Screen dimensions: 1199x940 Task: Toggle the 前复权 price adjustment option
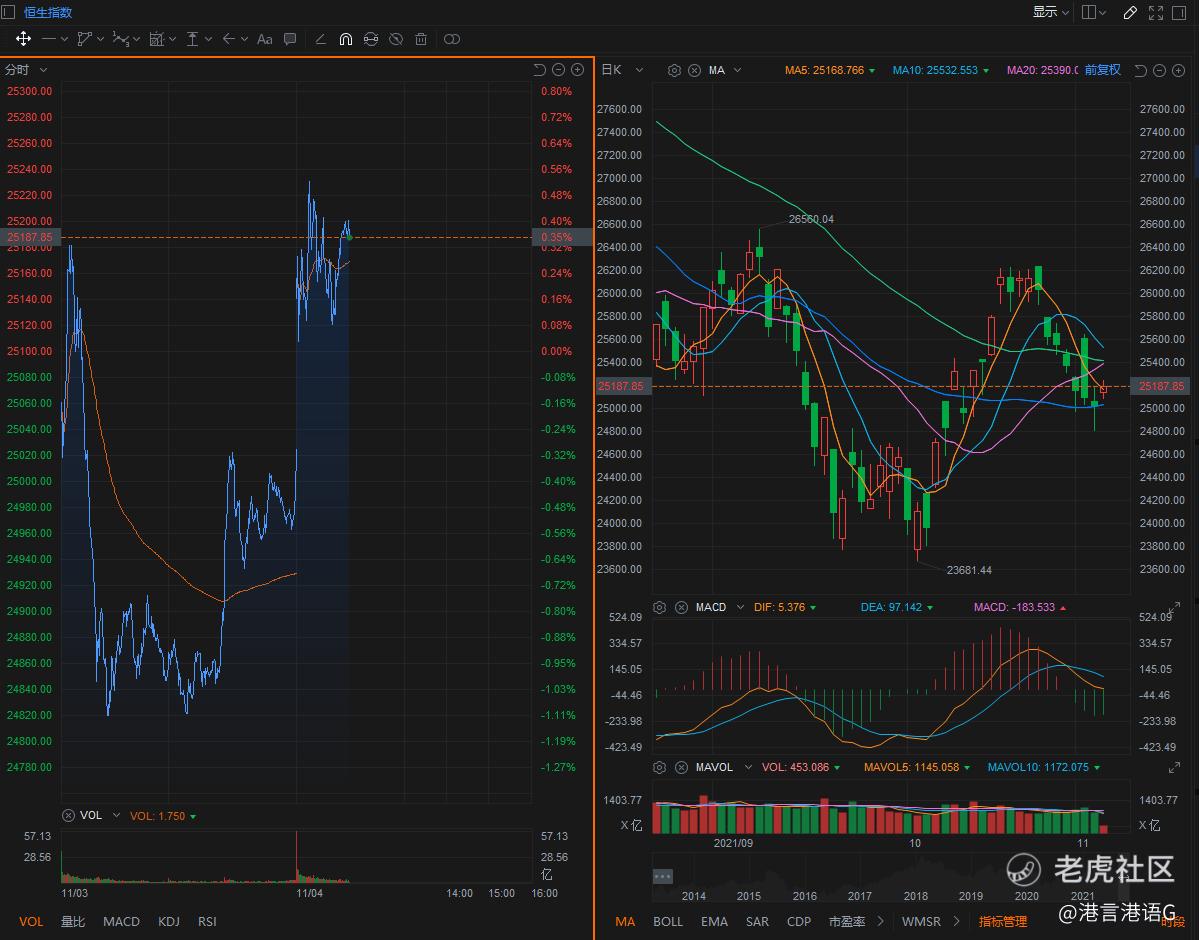click(1102, 70)
